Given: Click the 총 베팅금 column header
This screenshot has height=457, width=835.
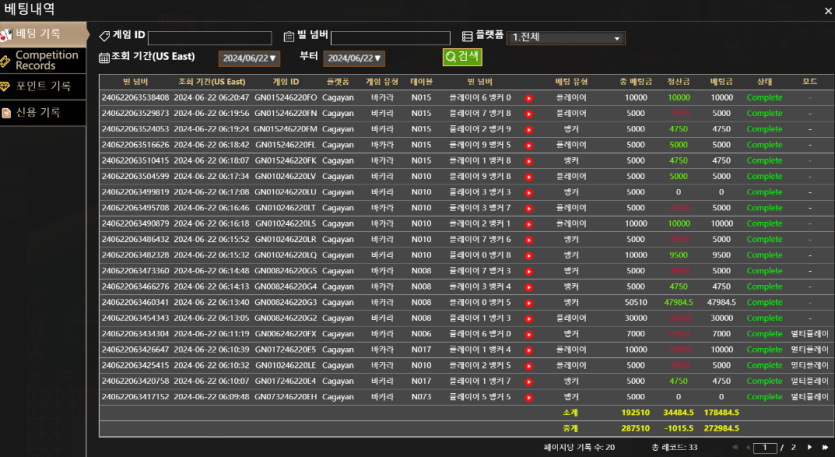Looking at the screenshot, I should click(x=635, y=81).
